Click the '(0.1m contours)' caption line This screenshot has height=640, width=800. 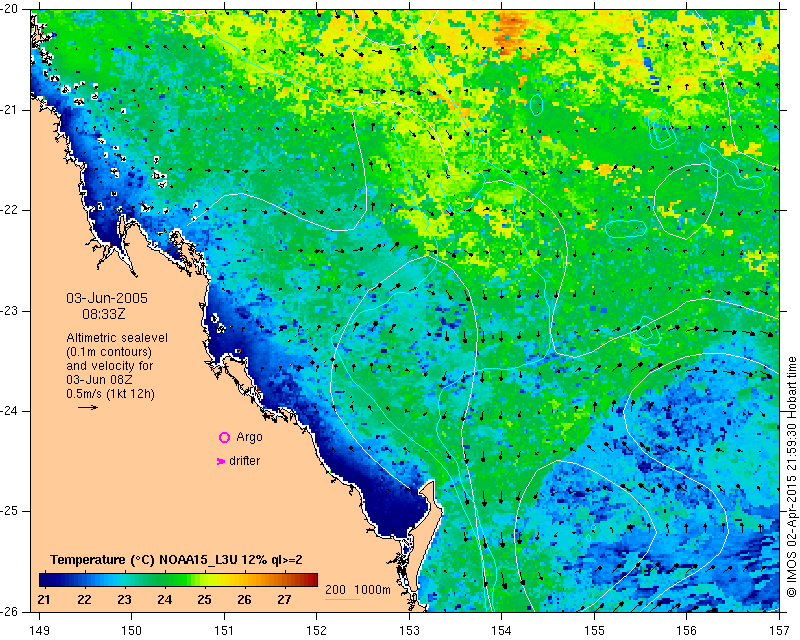109,352
